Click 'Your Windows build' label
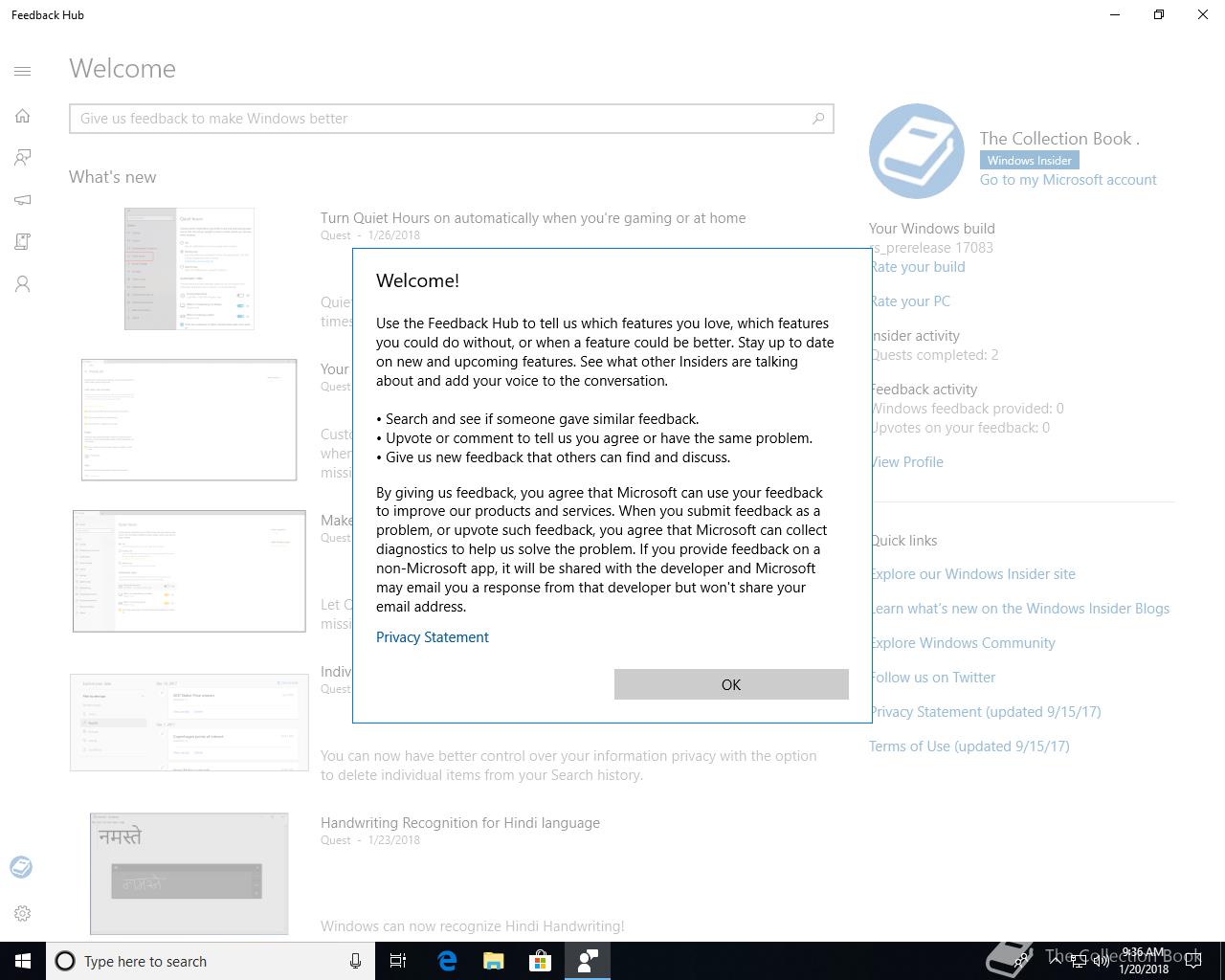Viewport: 1225px width, 980px height. pos(932,229)
